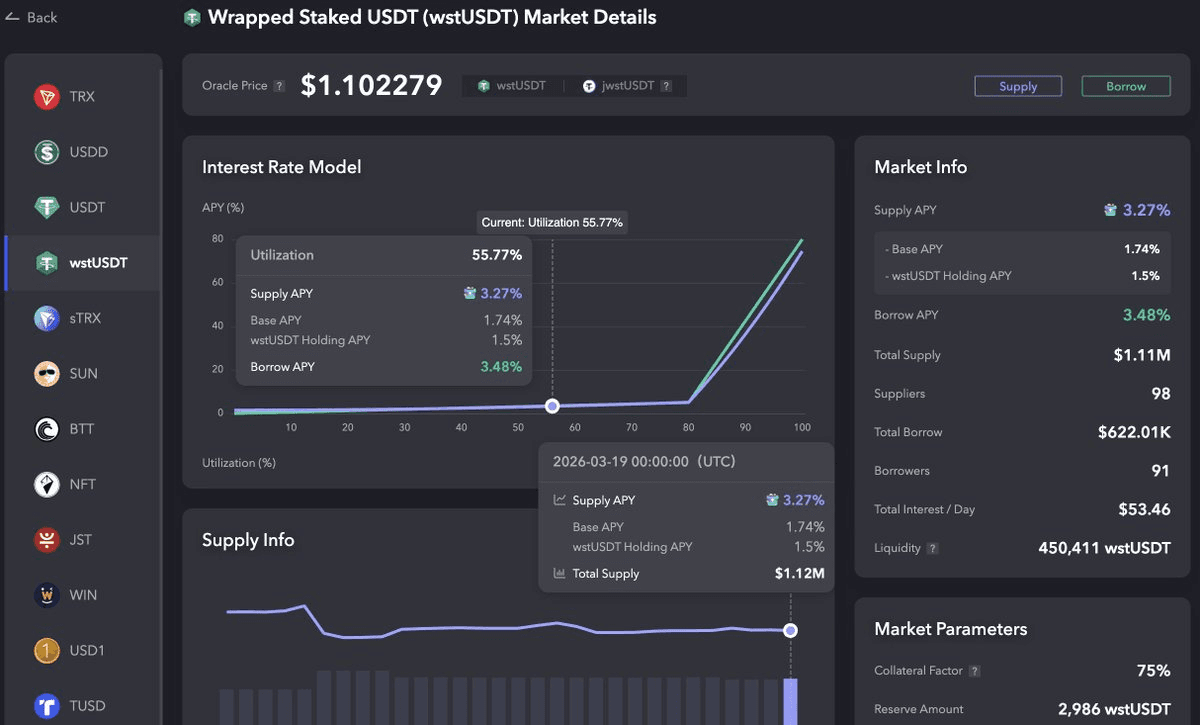Screen dimensions: 1200x725
Task: Switch to the USDT market
Action: [86, 208]
